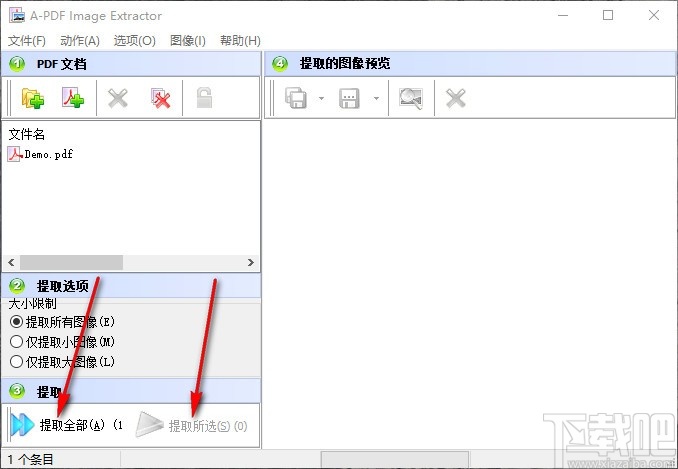
Task: Close the A-PDF Image Extractor window
Action: [x=654, y=15]
